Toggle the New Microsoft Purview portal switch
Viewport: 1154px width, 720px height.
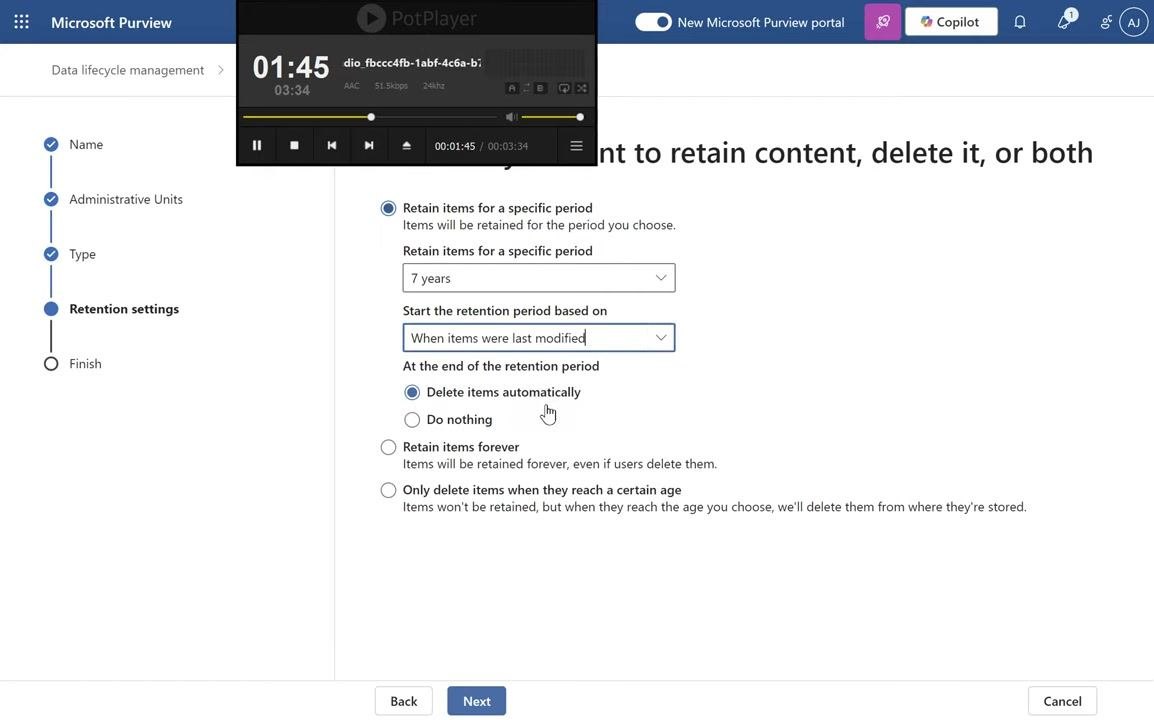653,22
